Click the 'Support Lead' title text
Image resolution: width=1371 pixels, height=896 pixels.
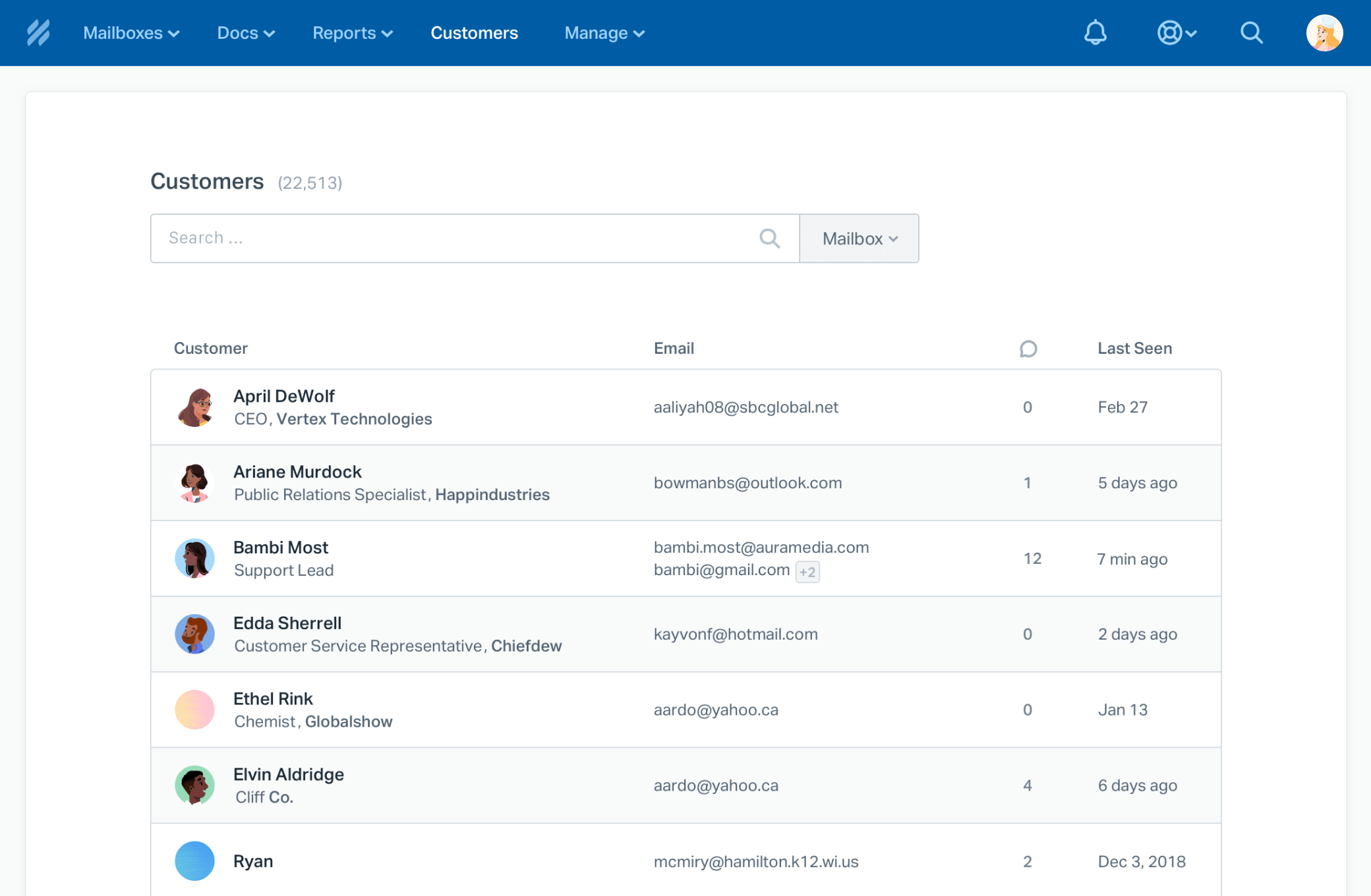click(x=283, y=571)
